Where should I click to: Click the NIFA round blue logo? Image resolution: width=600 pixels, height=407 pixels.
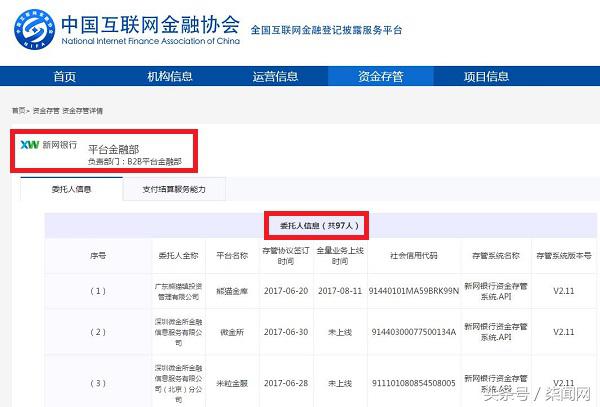(x=34, y=29)
